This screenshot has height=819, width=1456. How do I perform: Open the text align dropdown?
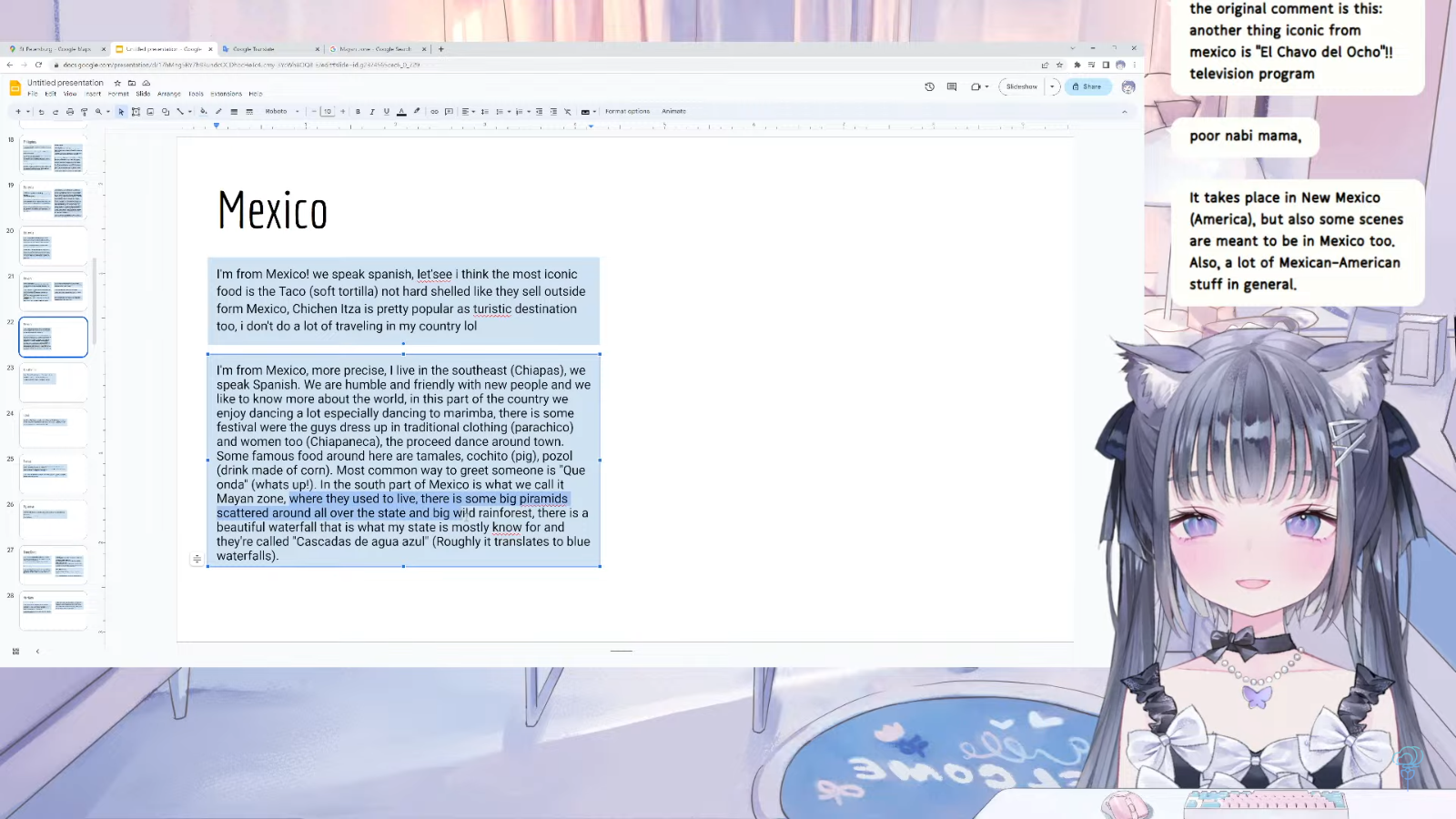468,111
